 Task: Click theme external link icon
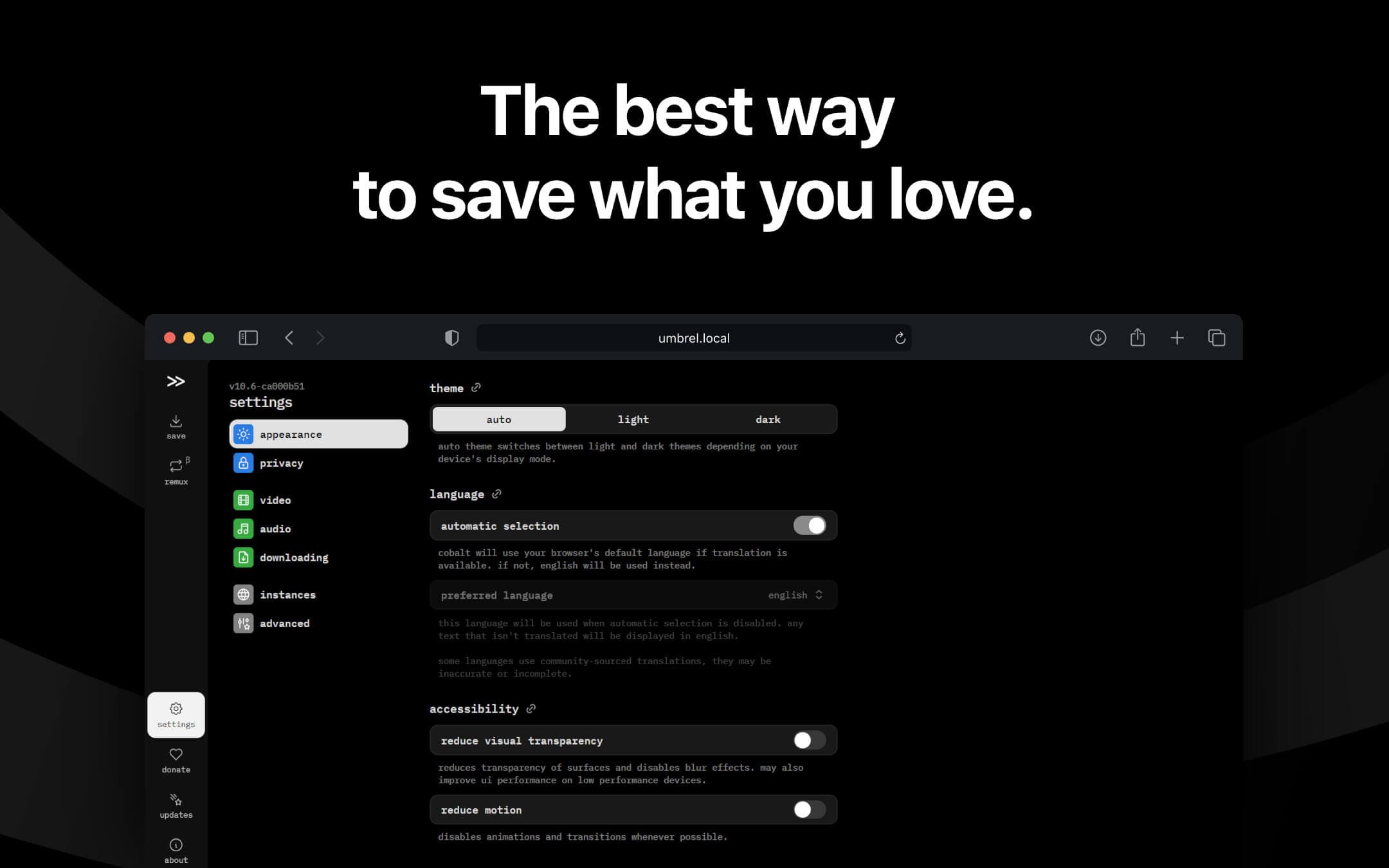coord(477,387)
